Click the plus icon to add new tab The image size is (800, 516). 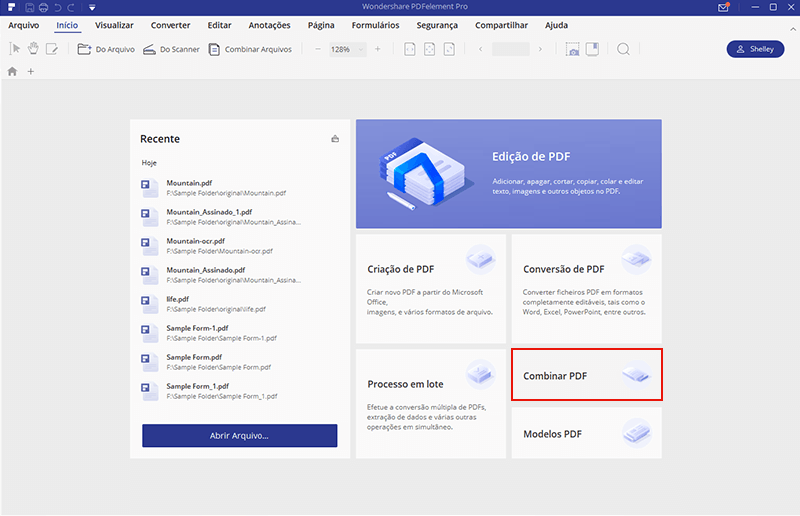[31, 72]
